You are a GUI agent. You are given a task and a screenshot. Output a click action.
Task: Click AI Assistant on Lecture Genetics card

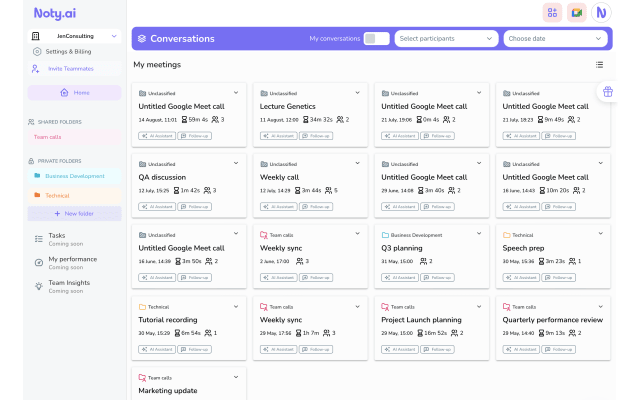point(279,136)
